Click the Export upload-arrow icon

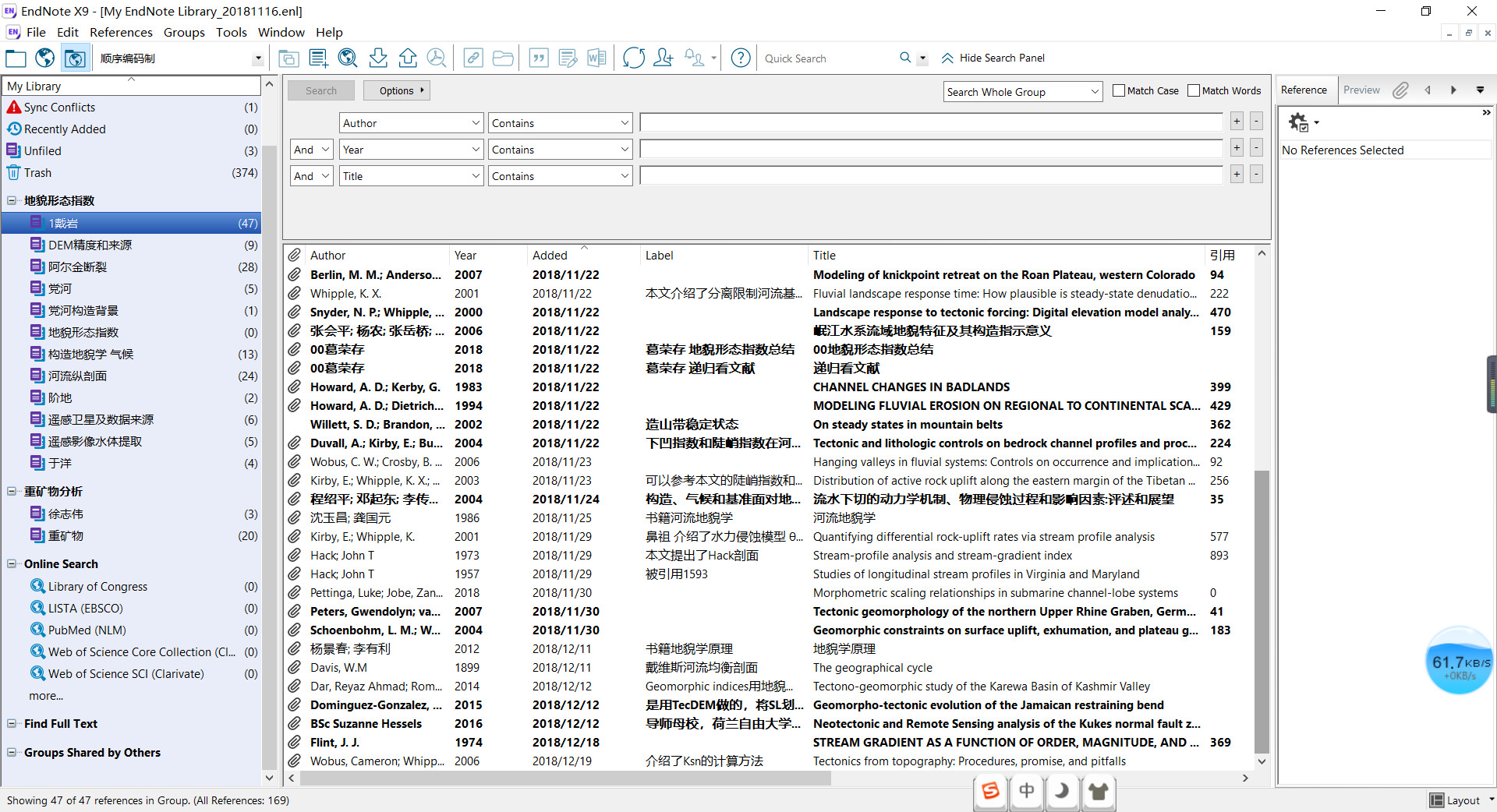pyautogui.click(x=408, y=58)
